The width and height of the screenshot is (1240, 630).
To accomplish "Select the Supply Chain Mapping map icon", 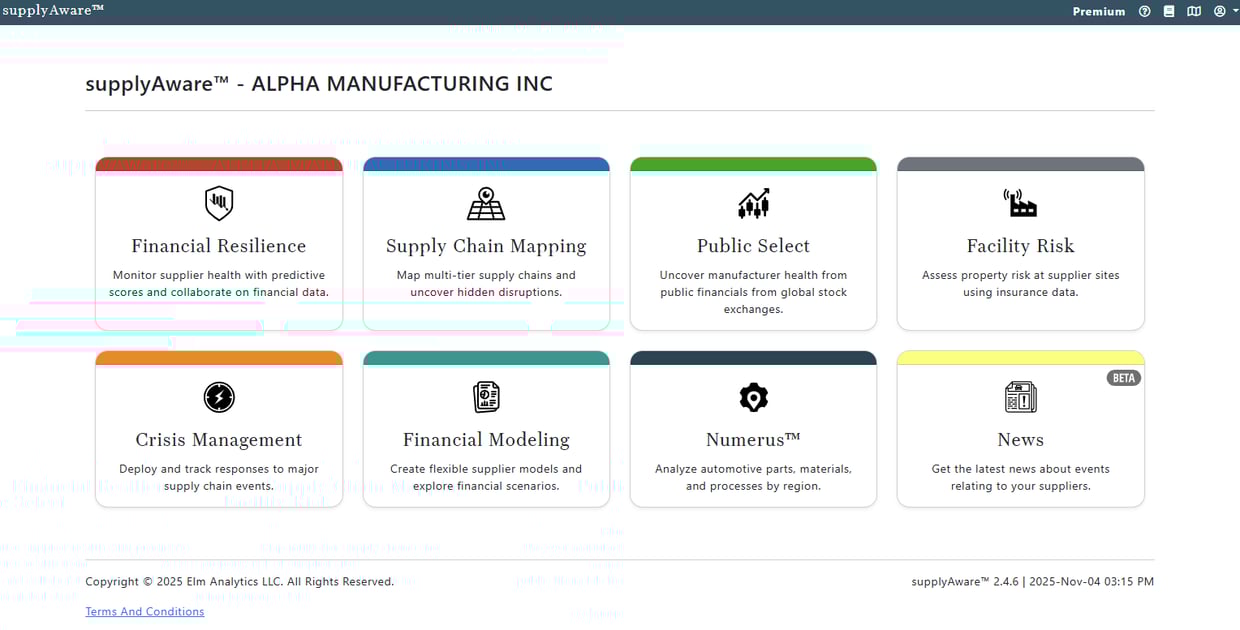I will click(486, 203).
